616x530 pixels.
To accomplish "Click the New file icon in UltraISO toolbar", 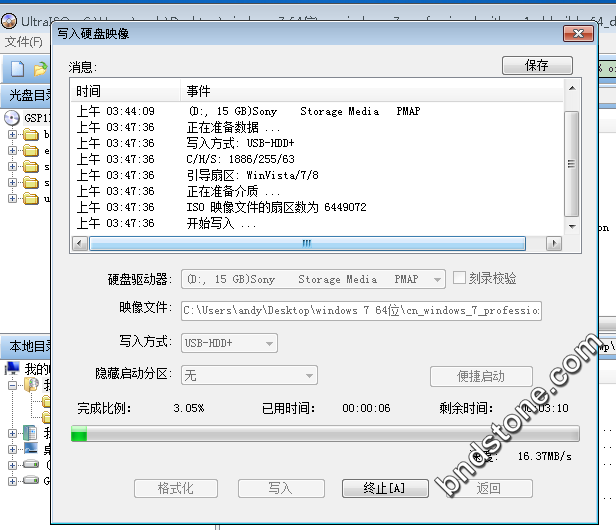I will (x=17, y=69).
